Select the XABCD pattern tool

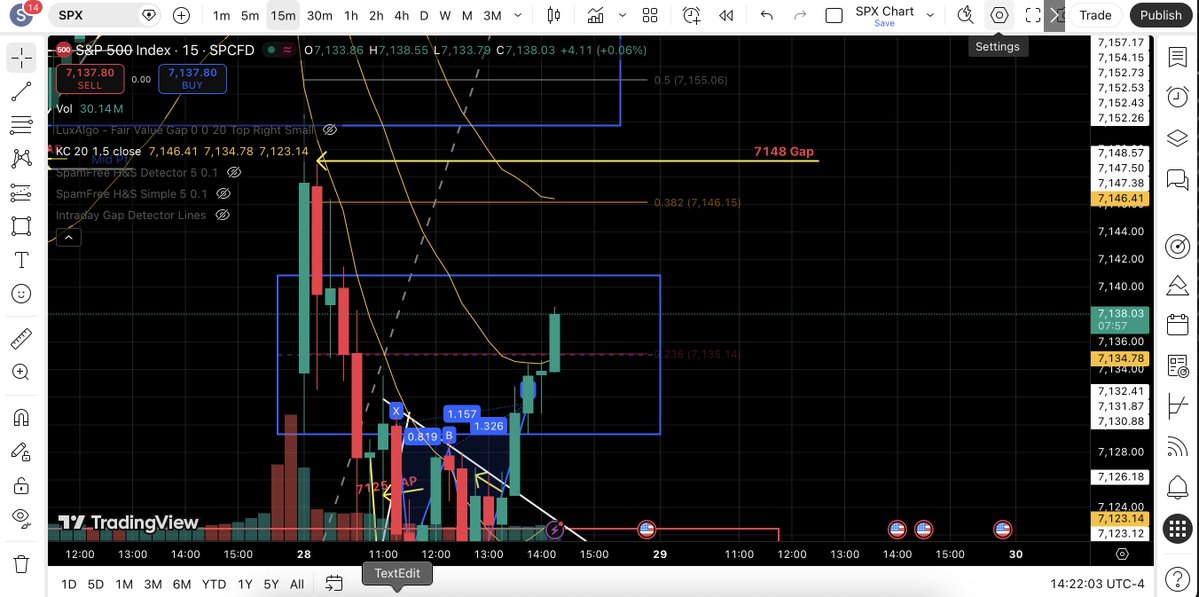tap(21, 159)
